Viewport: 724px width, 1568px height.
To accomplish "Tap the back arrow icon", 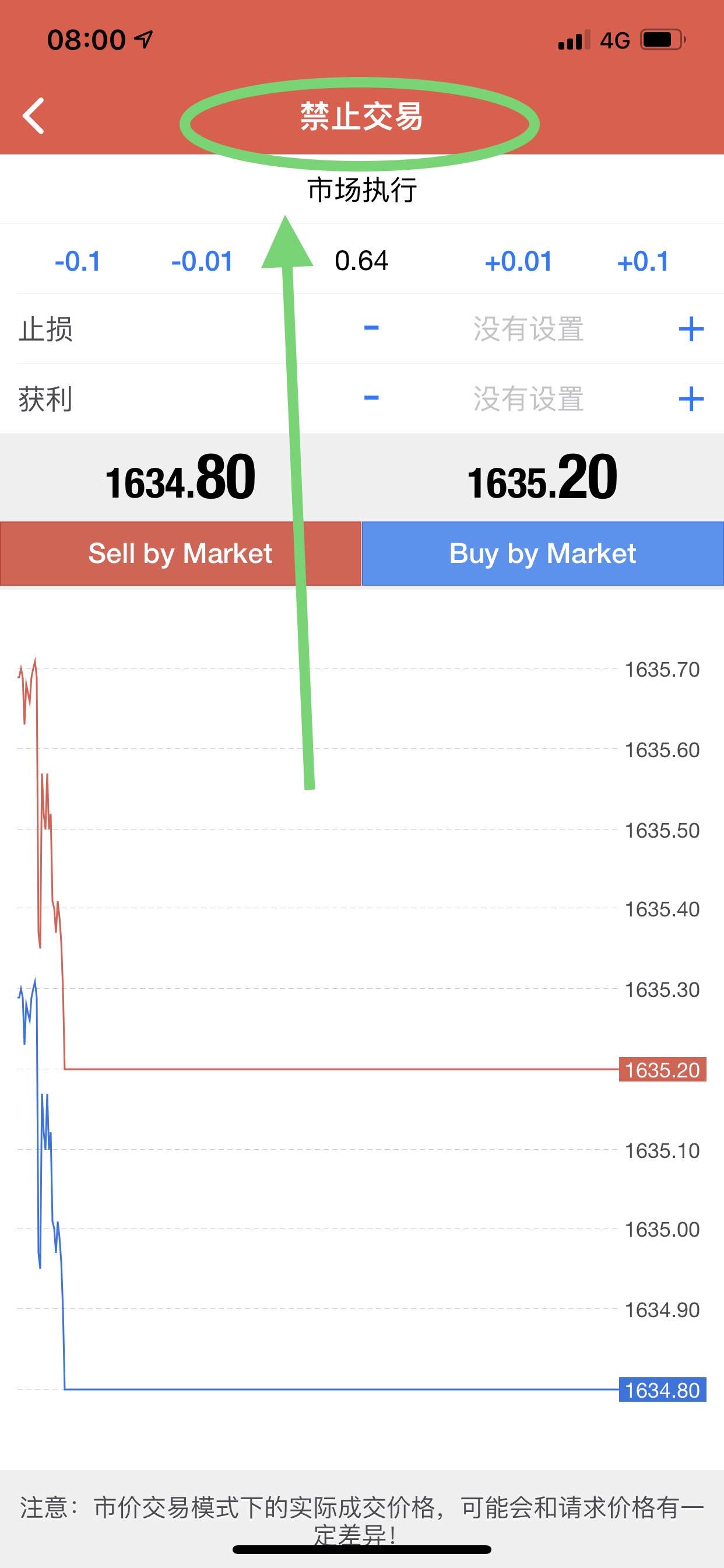I will coord(33,116).
